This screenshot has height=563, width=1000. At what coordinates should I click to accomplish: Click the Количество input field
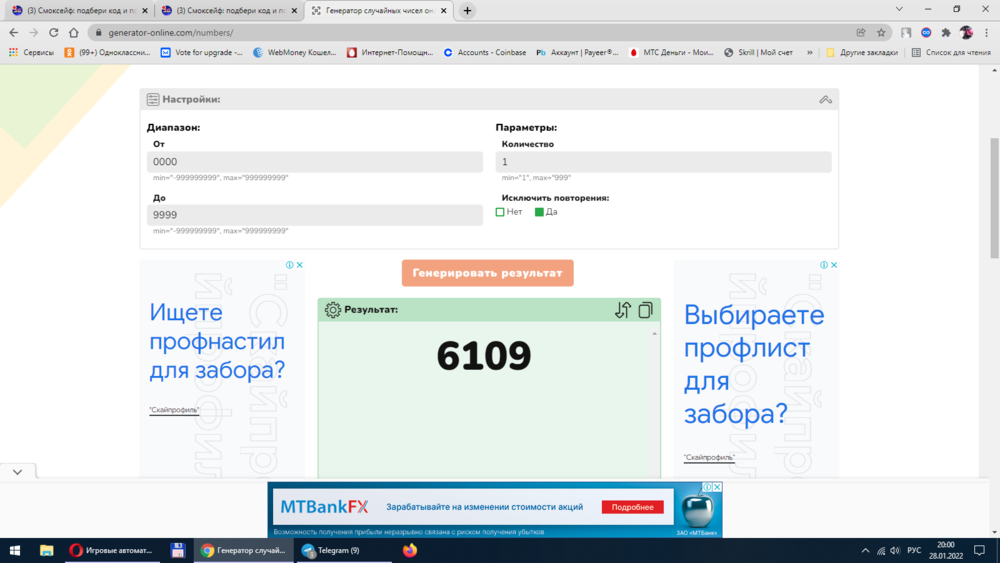663,162
